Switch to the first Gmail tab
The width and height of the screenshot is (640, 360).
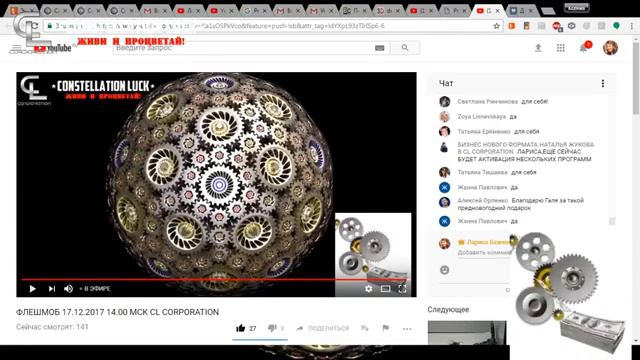point(156,11)
